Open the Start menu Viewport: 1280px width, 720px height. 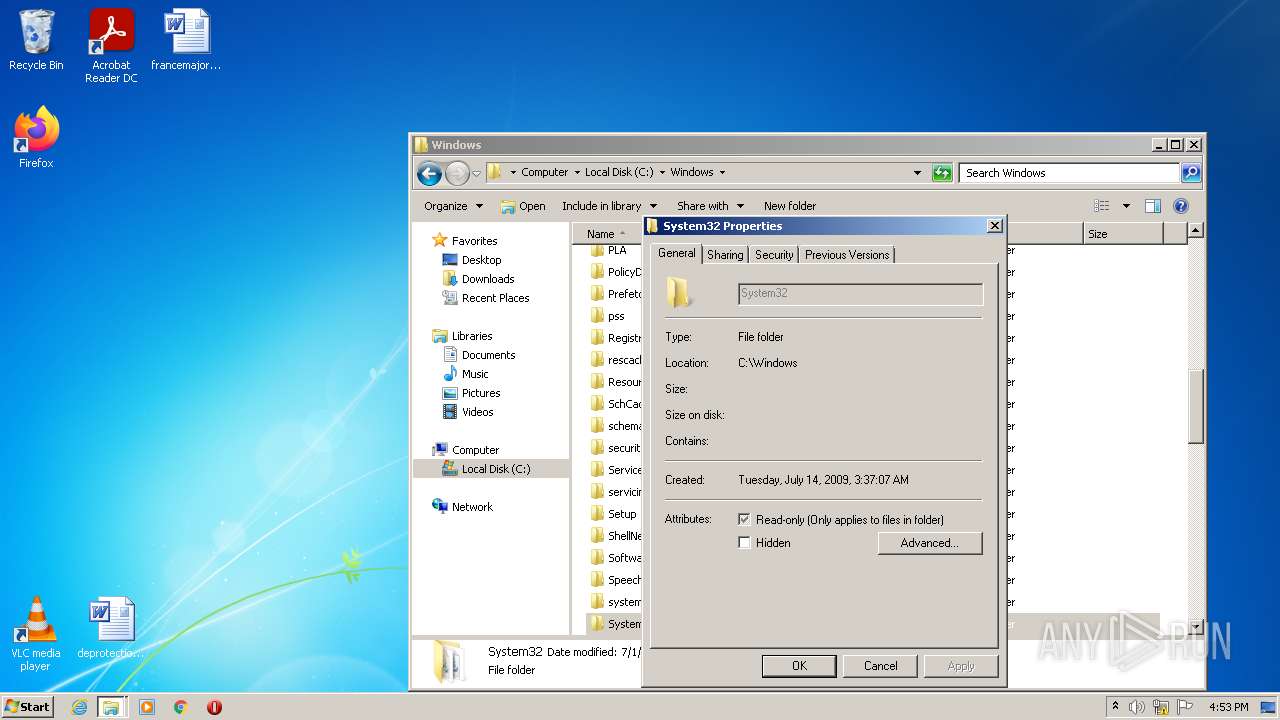click(x=27, y=707)
